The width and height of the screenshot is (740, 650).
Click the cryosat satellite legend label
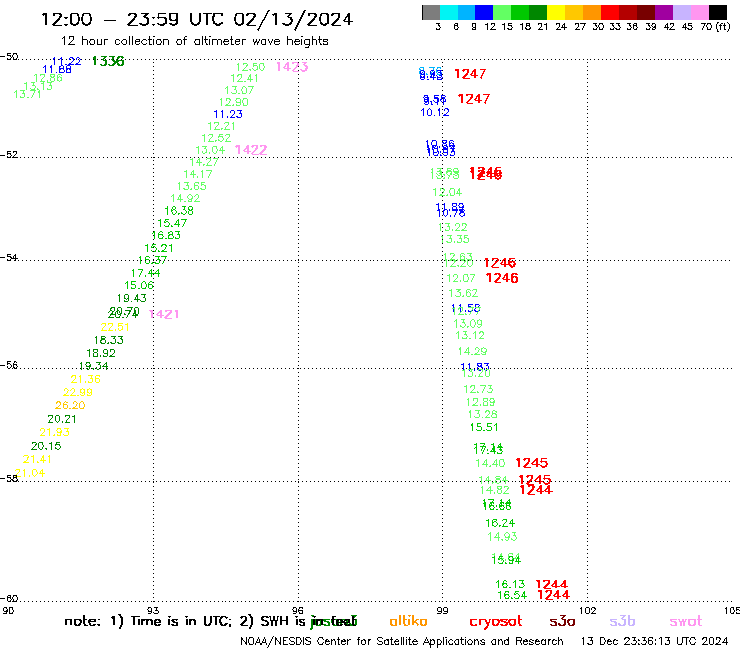pyautogui.click(x=496, y=622)
